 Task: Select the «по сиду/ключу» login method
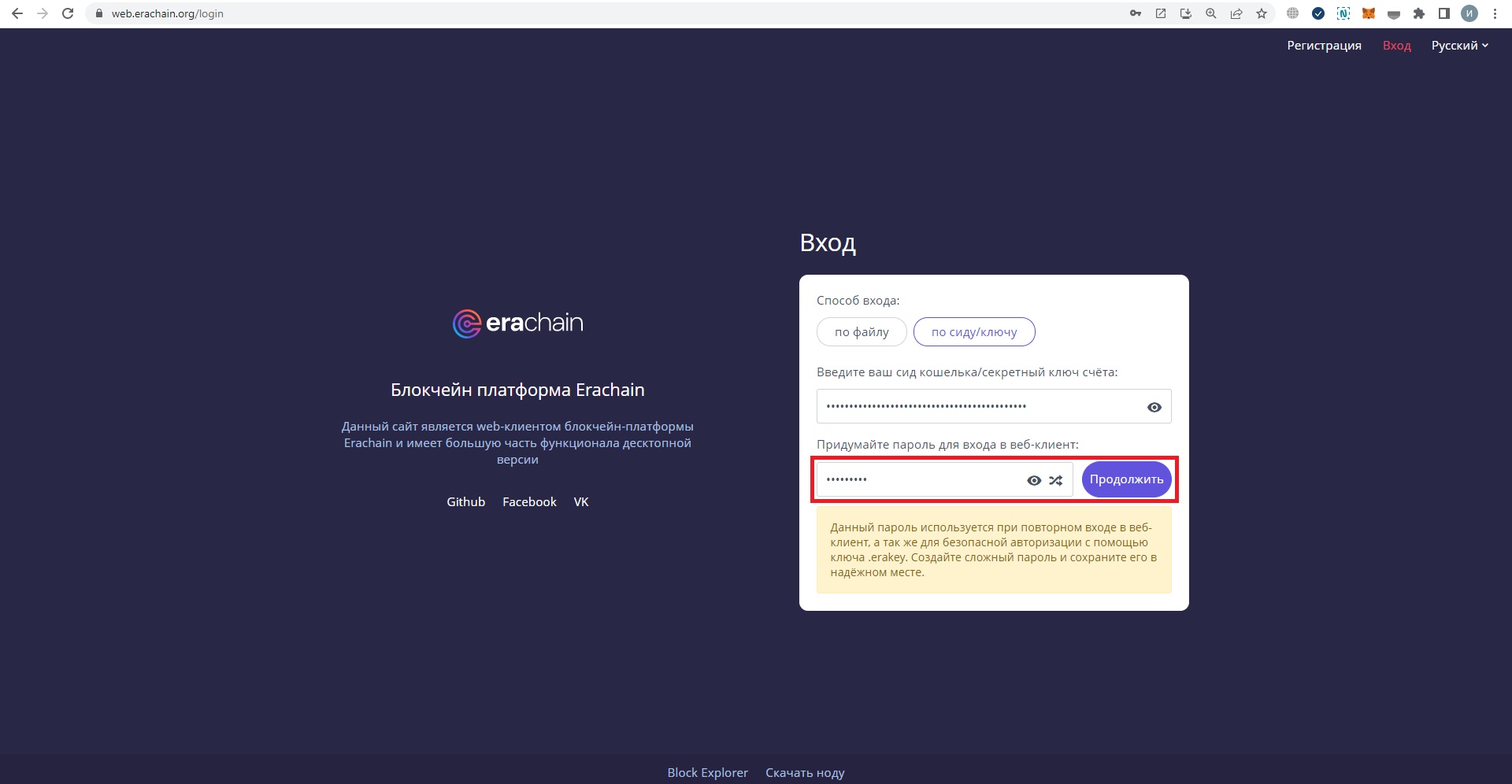pyautogui.click(x=974, y=332)
